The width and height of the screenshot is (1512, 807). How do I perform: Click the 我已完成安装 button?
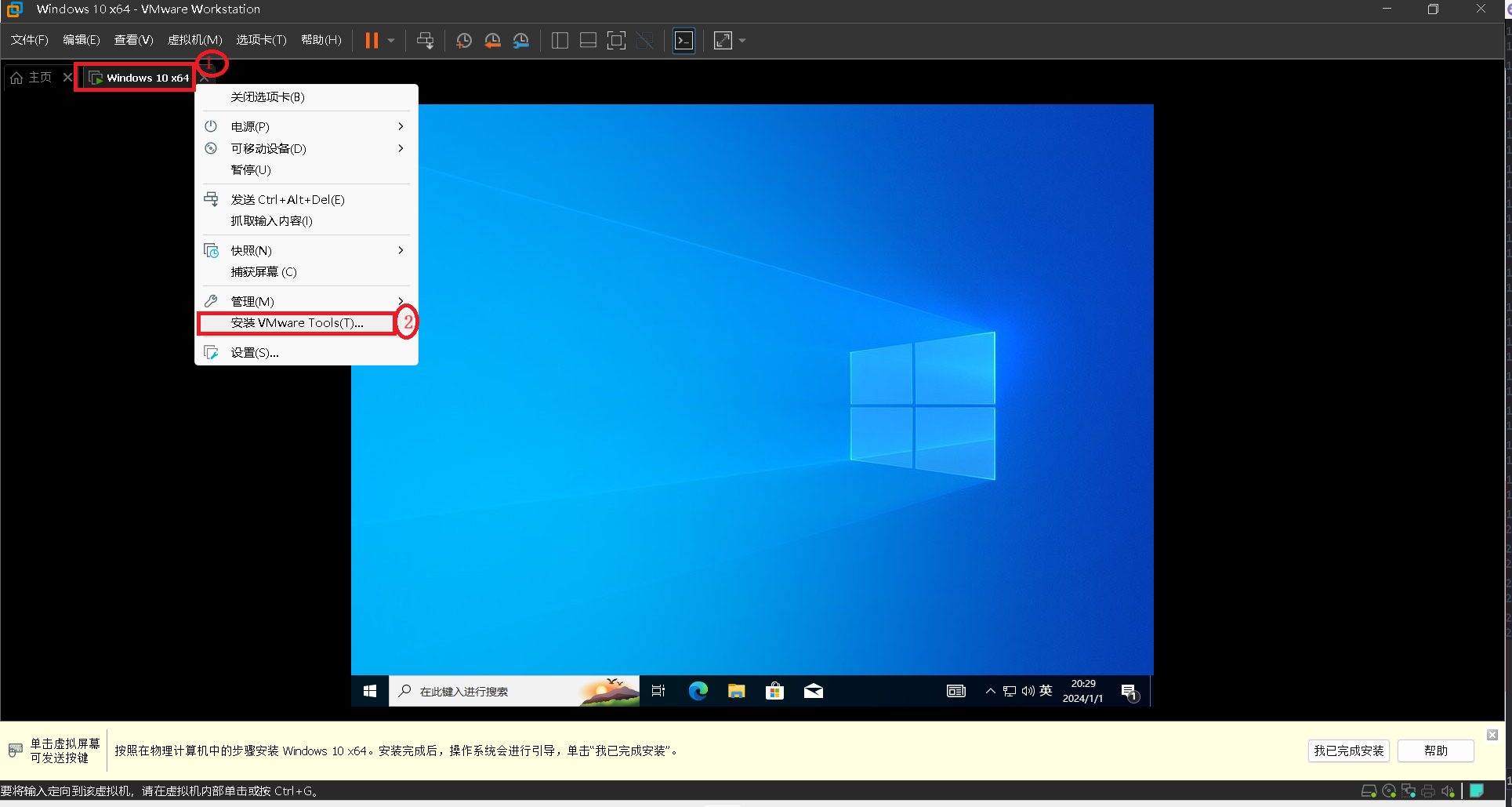1349,751
